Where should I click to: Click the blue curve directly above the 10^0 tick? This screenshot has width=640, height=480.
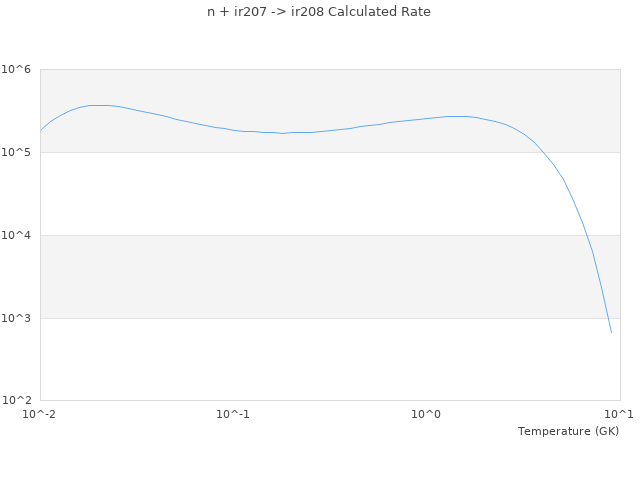click(427, 118)
